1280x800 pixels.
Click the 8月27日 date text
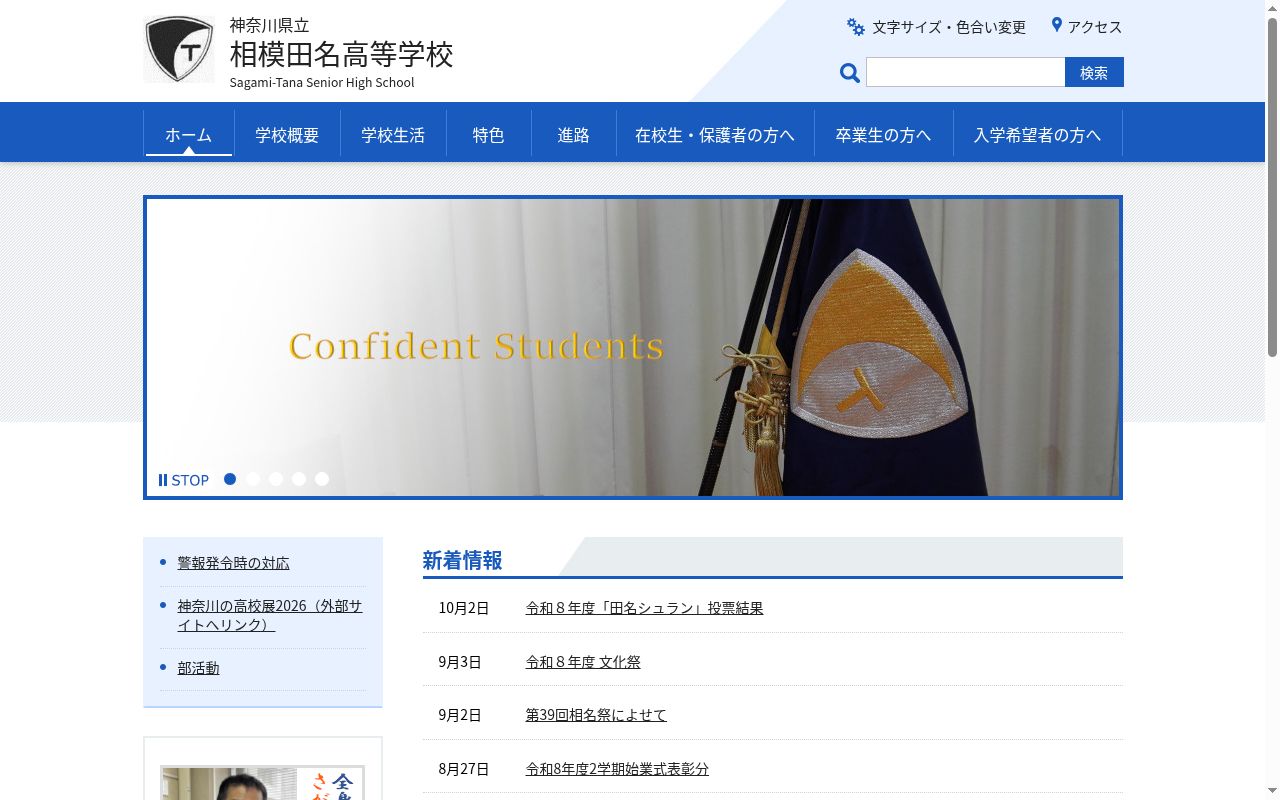coord(464,769)
